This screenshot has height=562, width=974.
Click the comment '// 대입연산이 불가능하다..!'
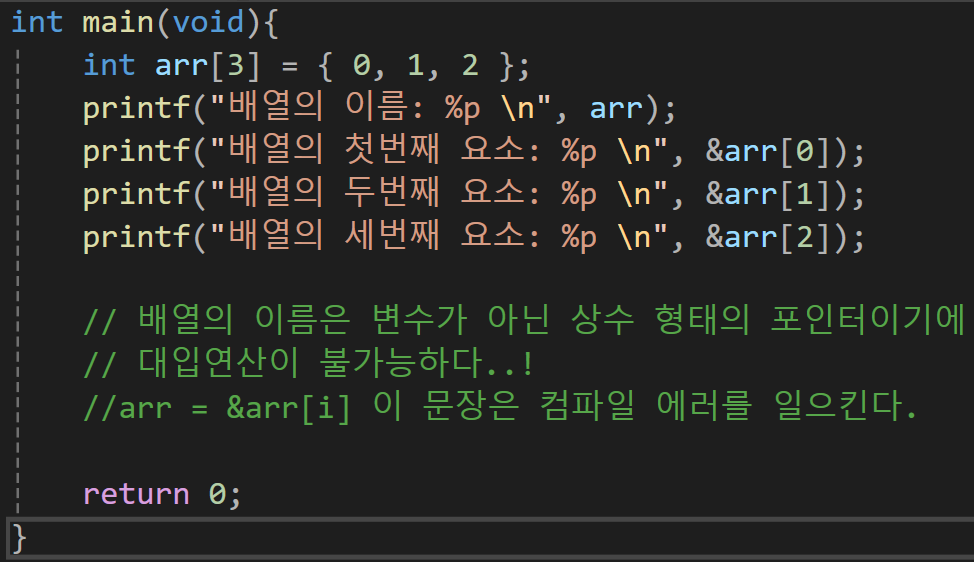[x=308, y=363]
